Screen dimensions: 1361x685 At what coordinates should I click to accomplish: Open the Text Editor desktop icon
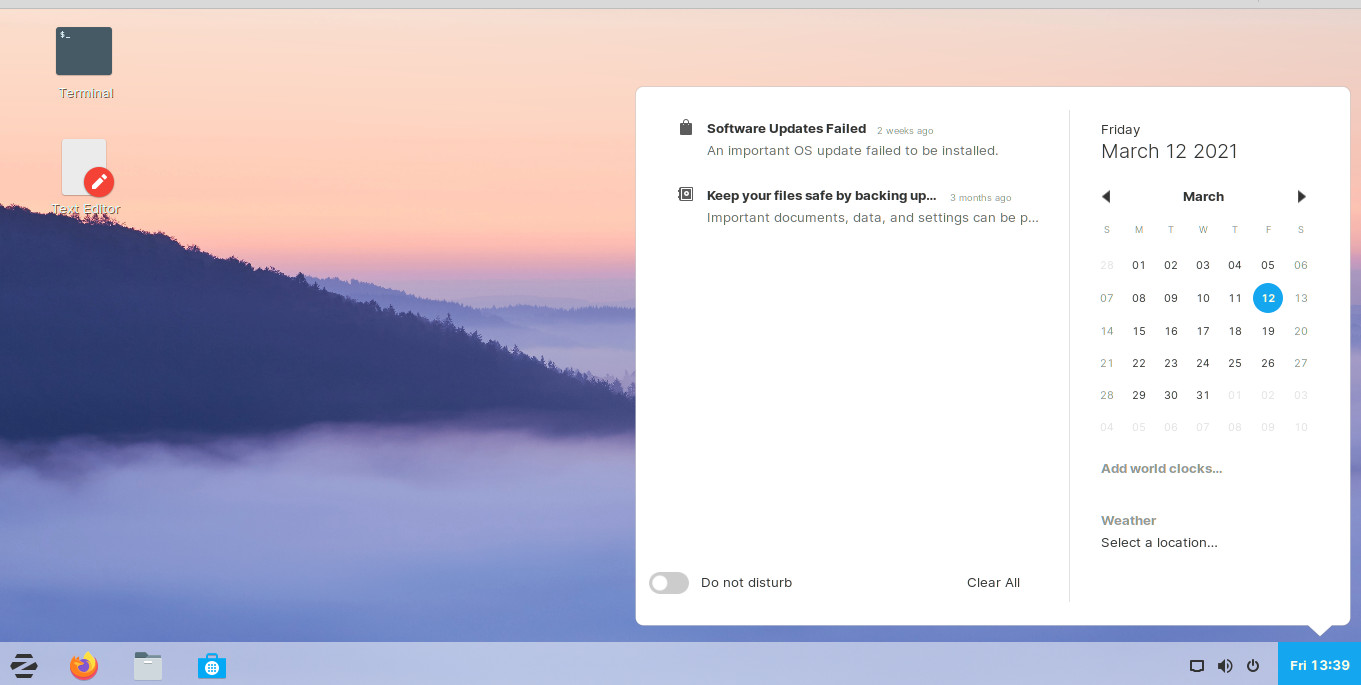[86, 177]
